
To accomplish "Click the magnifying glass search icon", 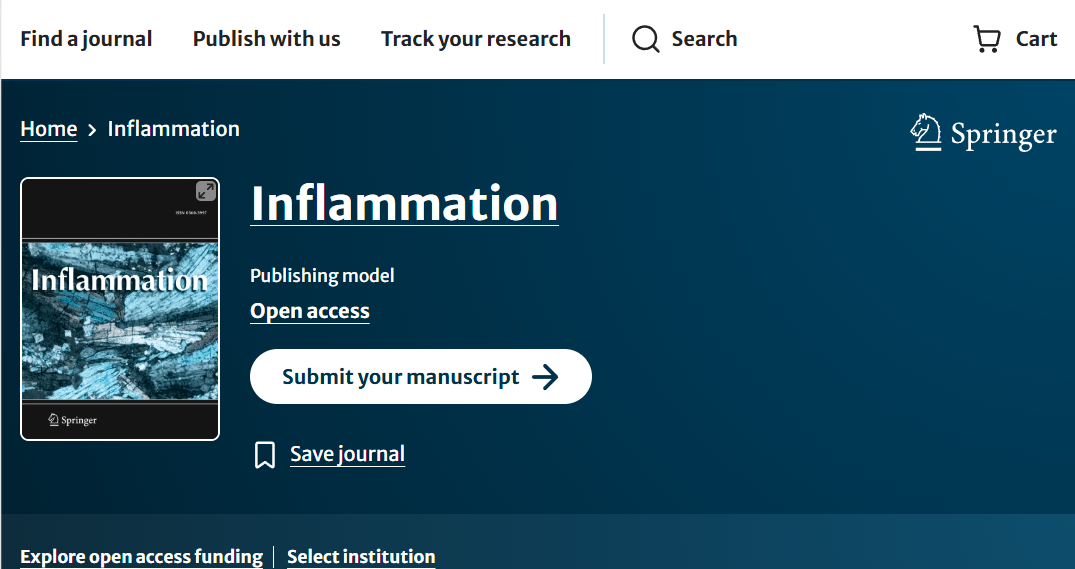I will click(646, 39).
